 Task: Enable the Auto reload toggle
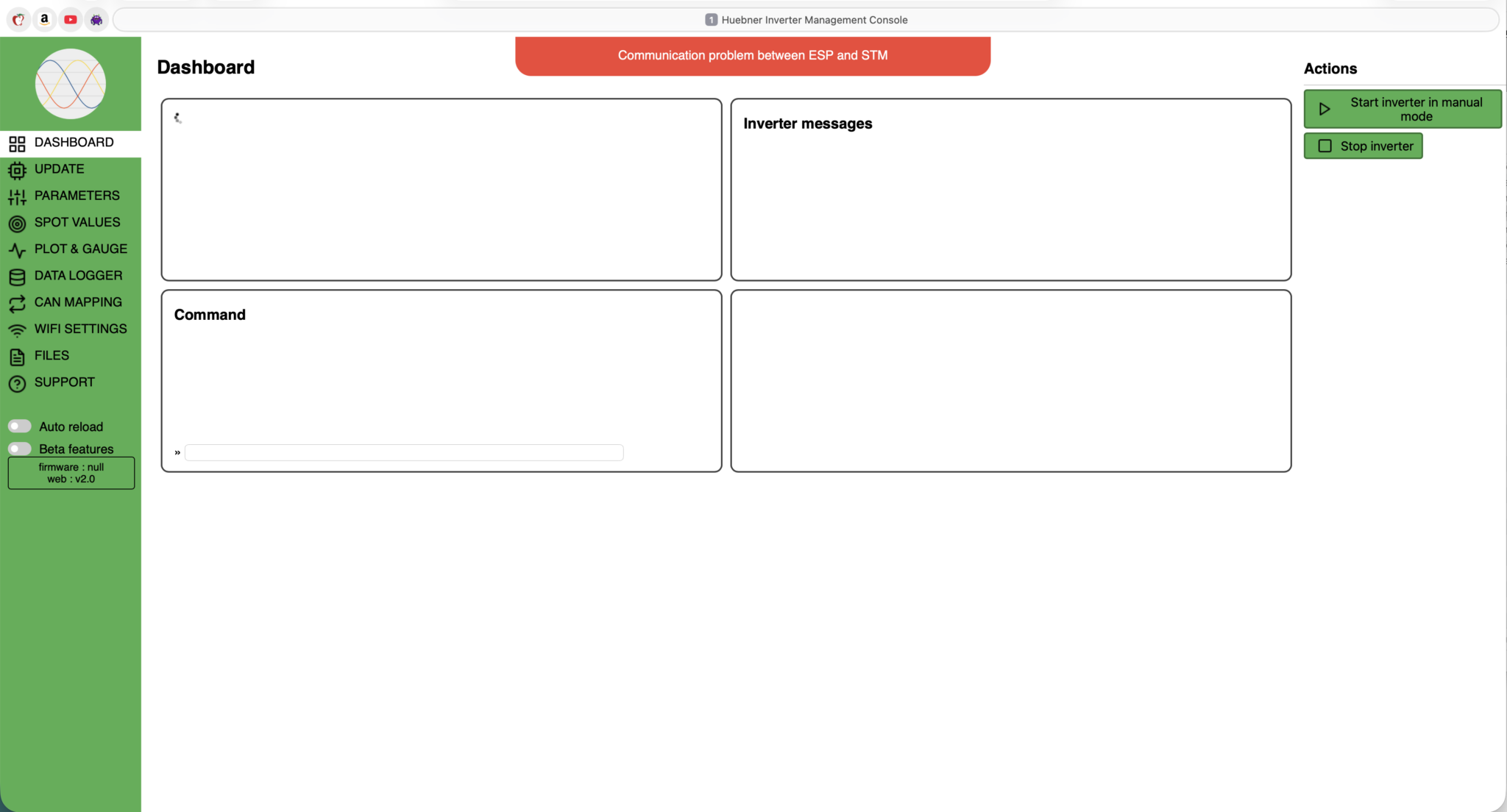20,427
